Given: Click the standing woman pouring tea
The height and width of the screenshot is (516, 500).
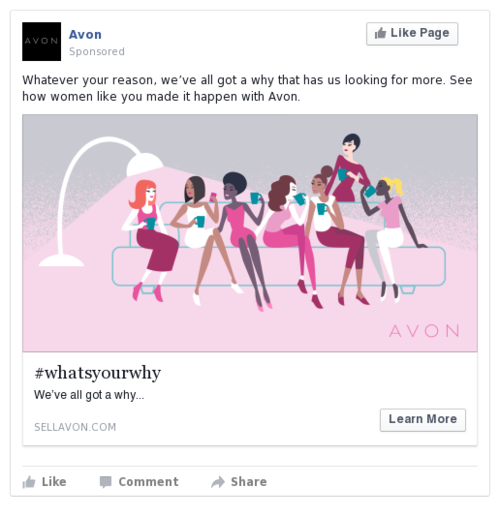Looking at the screenshot, I should [348, 168].
